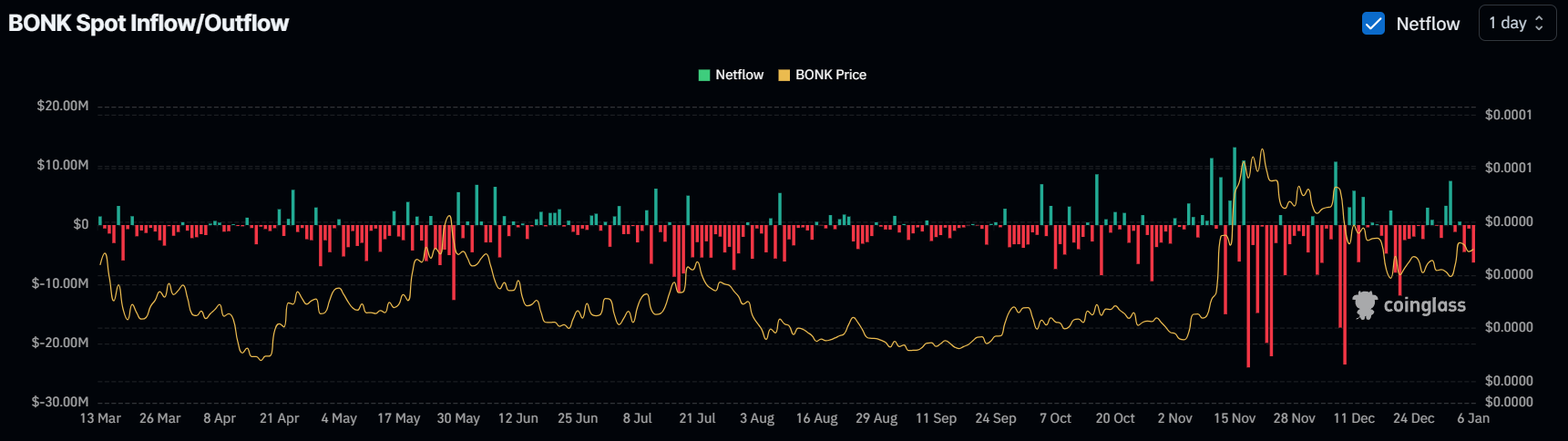Click the coinglass watermark text

(1424, 305)
